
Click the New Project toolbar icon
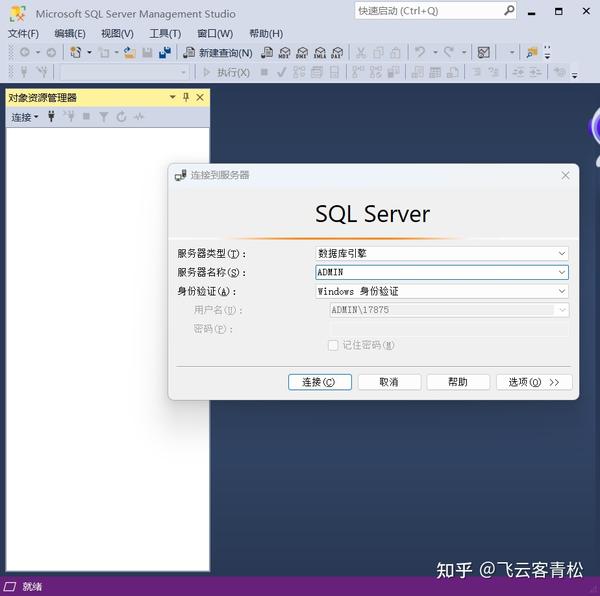tap(76, 52)
